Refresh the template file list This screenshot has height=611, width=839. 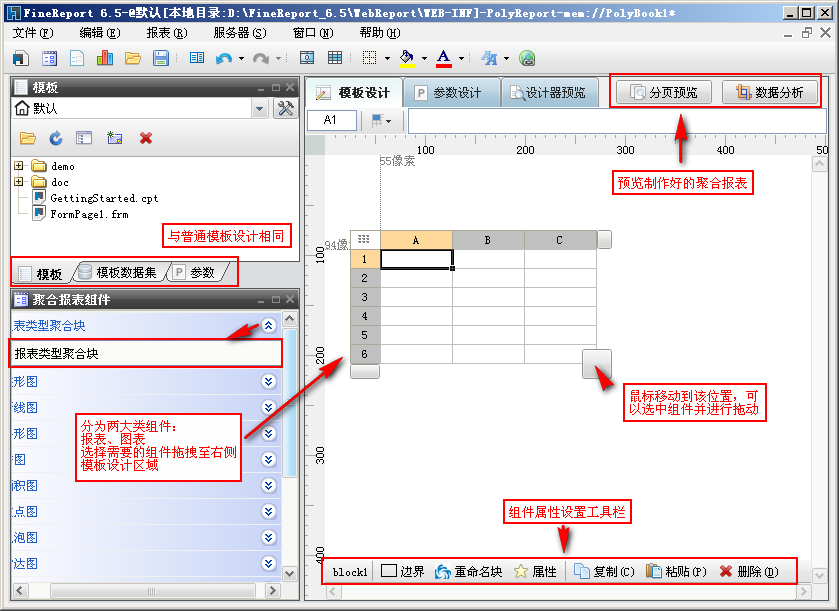click(56, 139)
